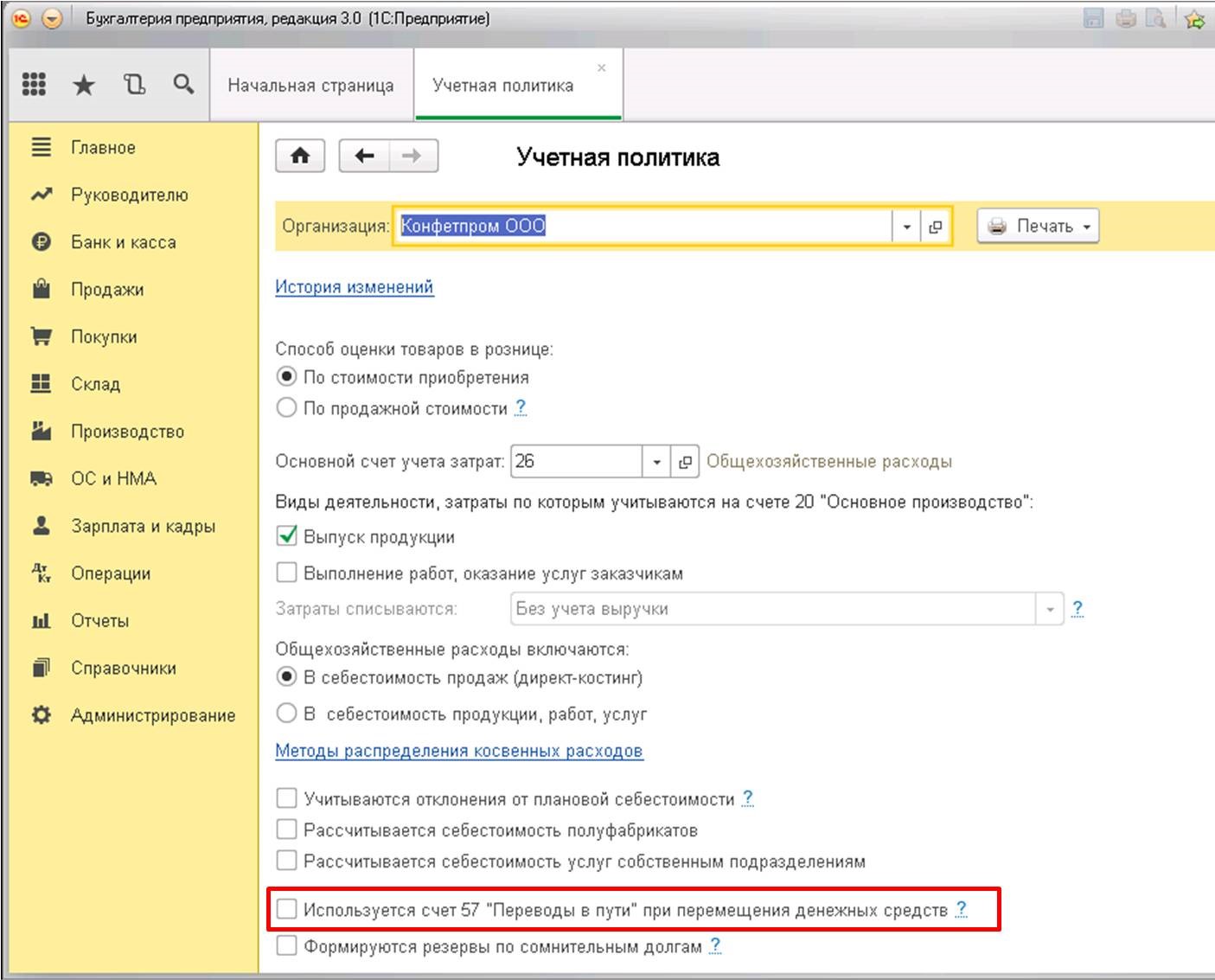
Task: Expand main cost account dropdown
Action: [x=656, y=462]
